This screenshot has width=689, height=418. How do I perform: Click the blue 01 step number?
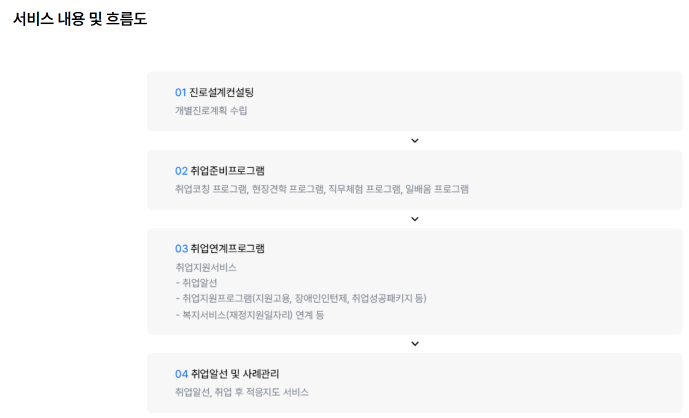[x=181, y=92]
